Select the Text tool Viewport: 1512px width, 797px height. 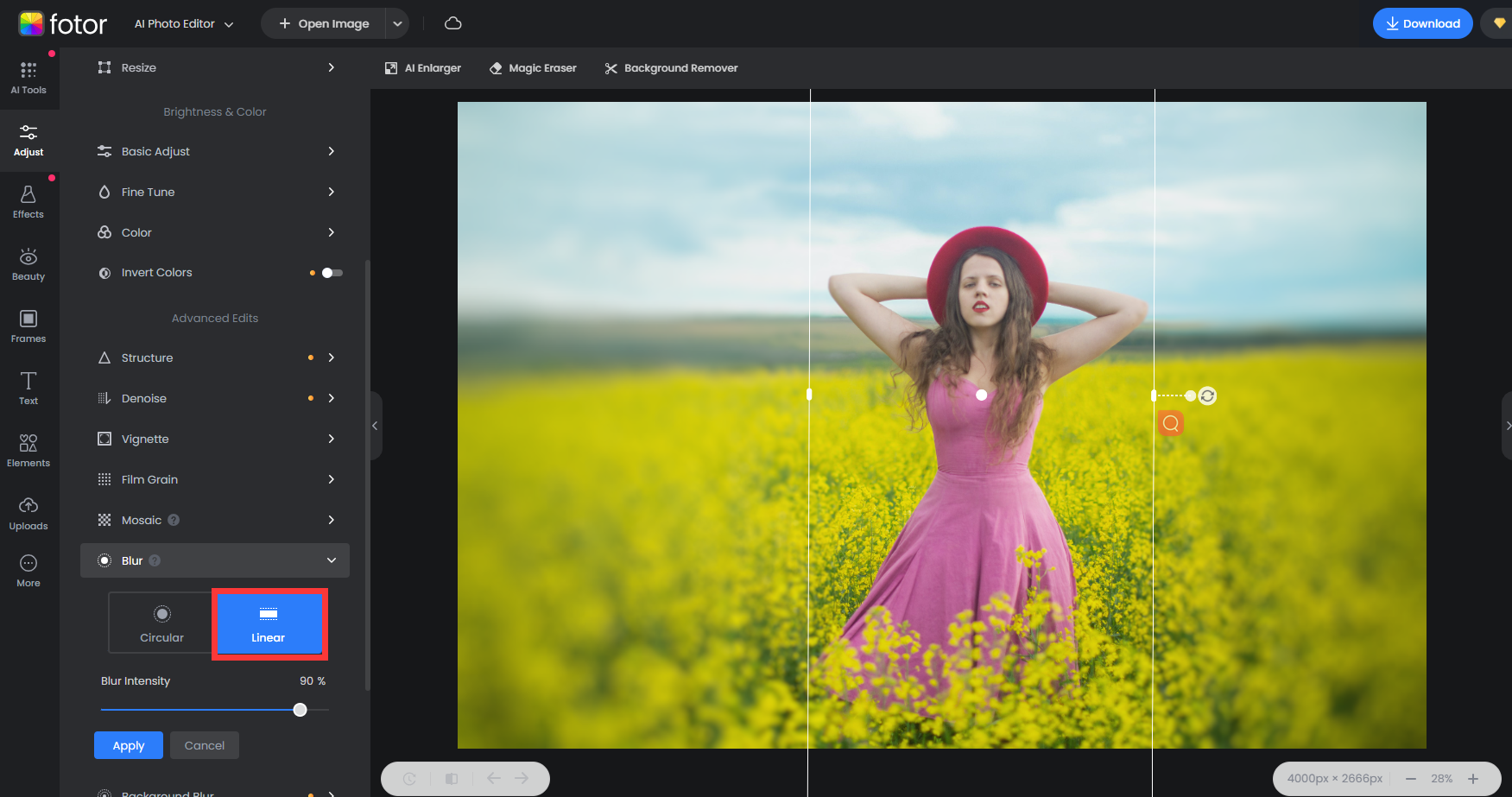point(28,388)
